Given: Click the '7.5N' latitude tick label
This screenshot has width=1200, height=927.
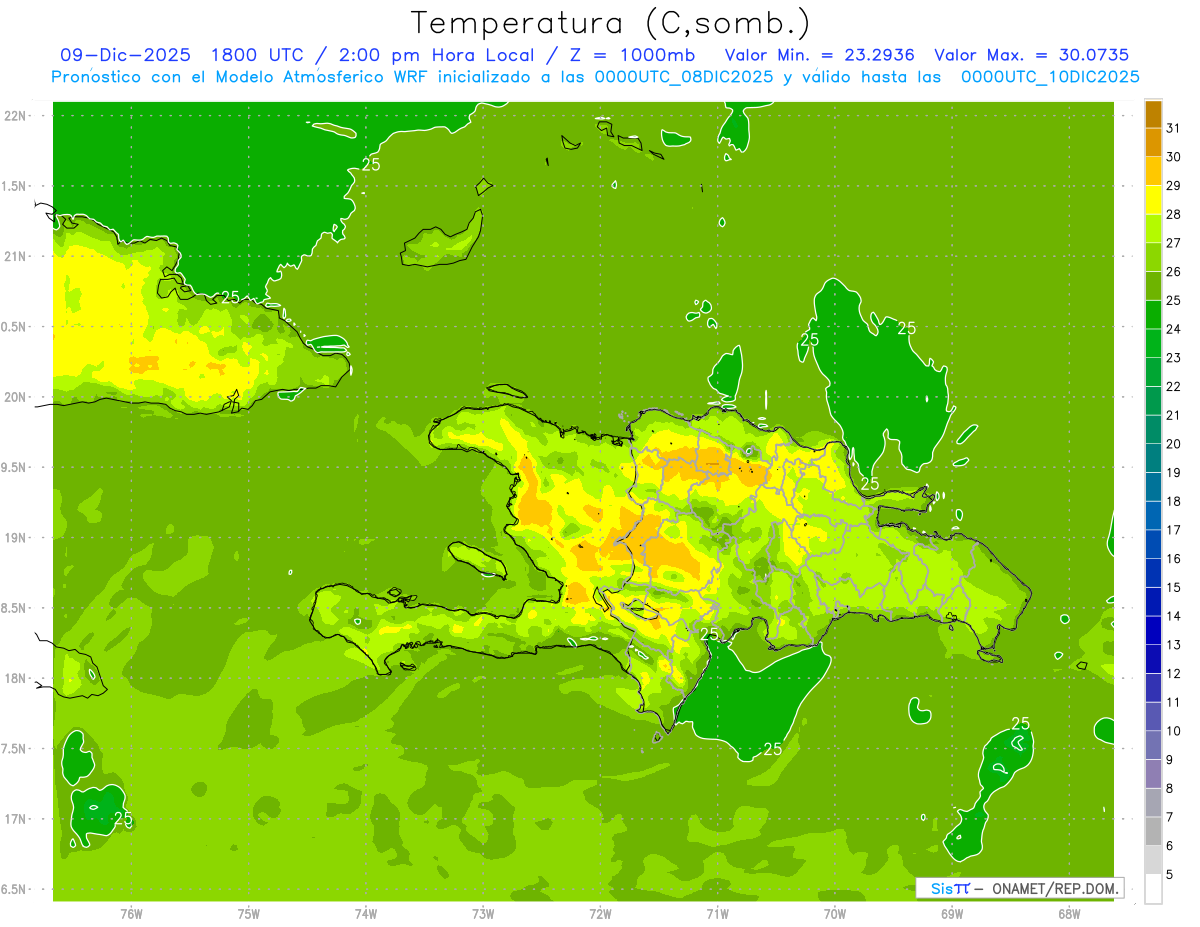Looking at the screenshot, I should (15, 749).
